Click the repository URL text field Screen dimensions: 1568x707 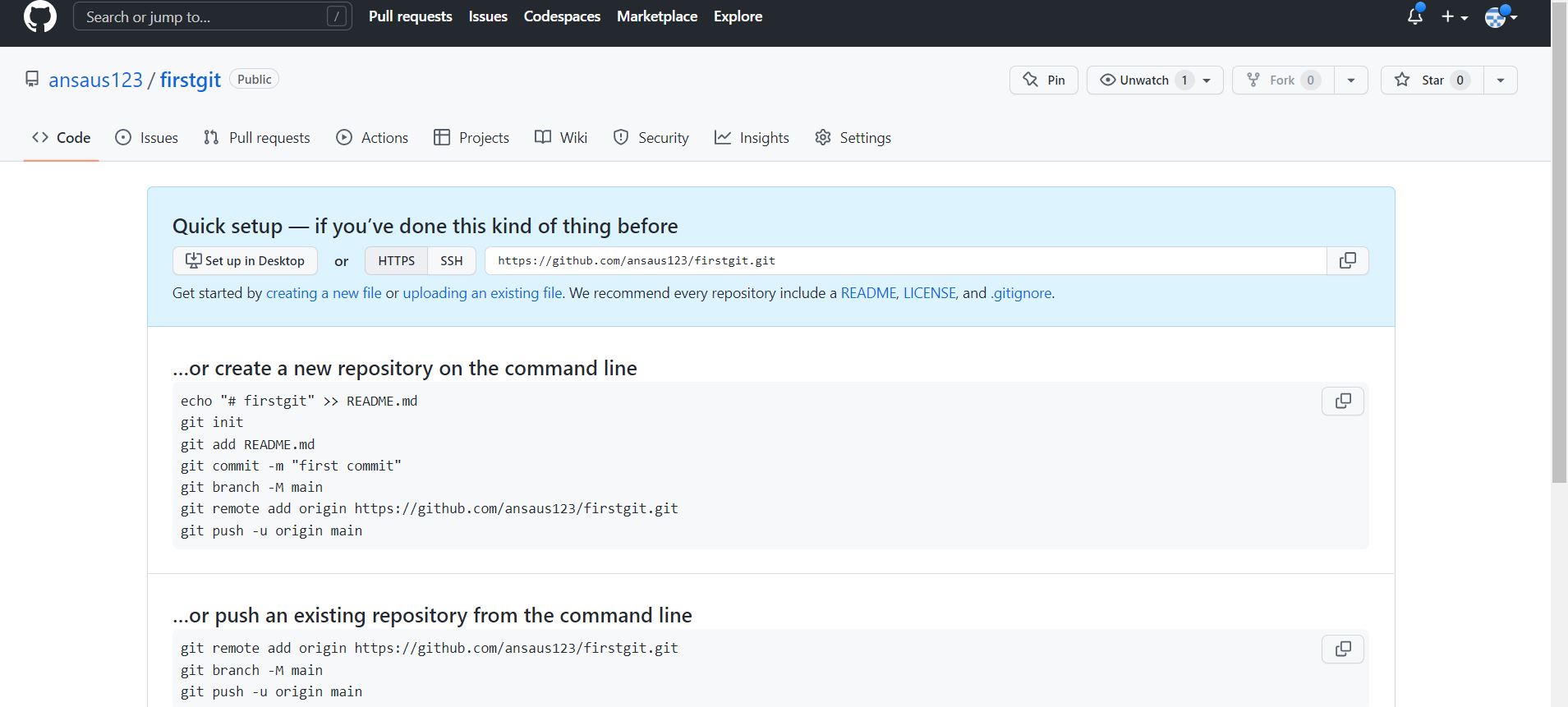pyautogui.click(x=906, y=260)
